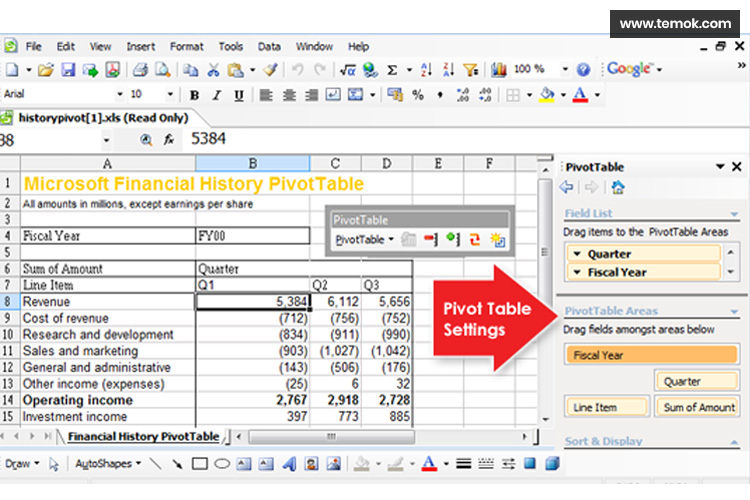The width and height of the screenshot is (750, 500).
Task: Toggle Bold formatting
Action: point(194,95)
